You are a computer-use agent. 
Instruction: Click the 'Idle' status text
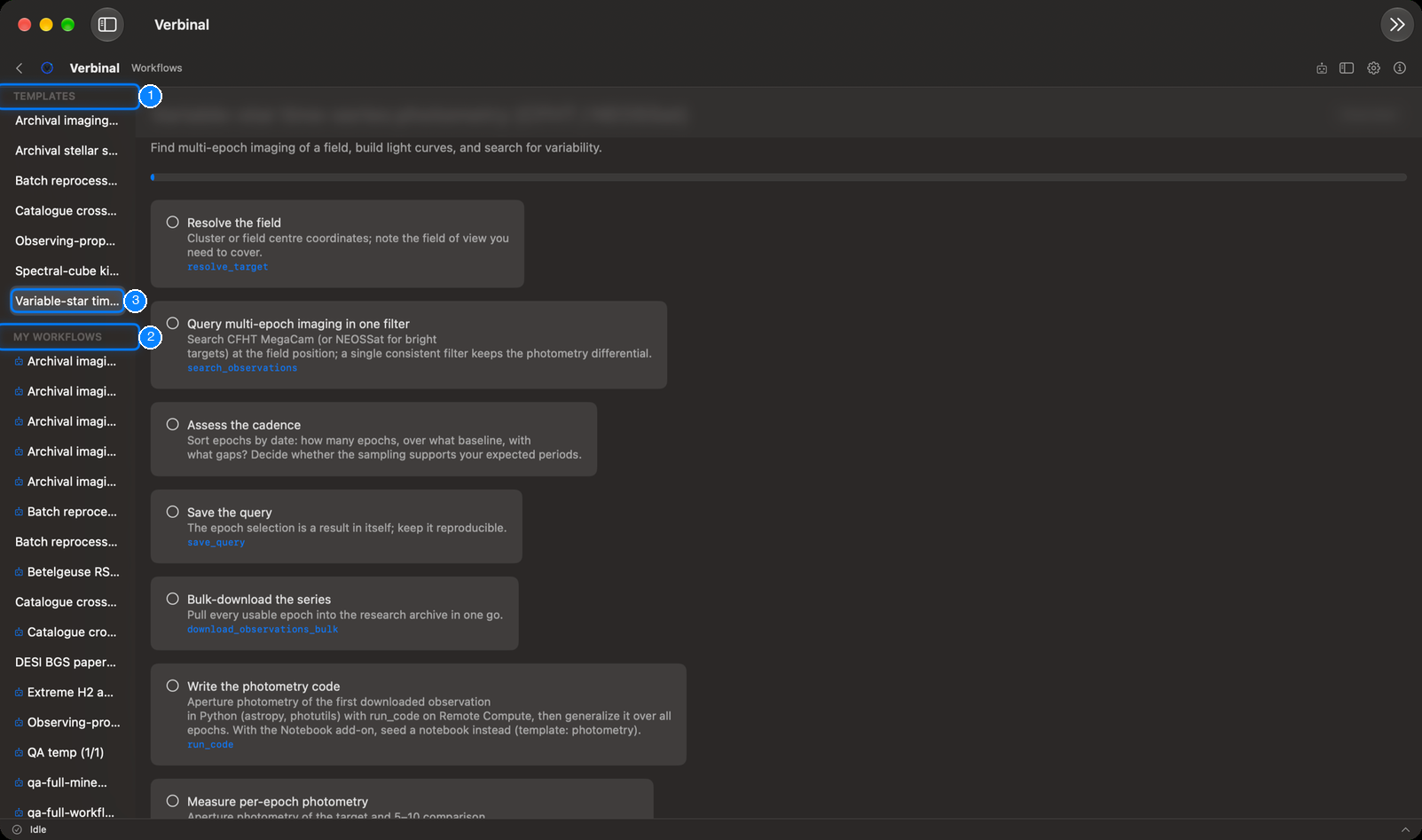coord(38,830)
